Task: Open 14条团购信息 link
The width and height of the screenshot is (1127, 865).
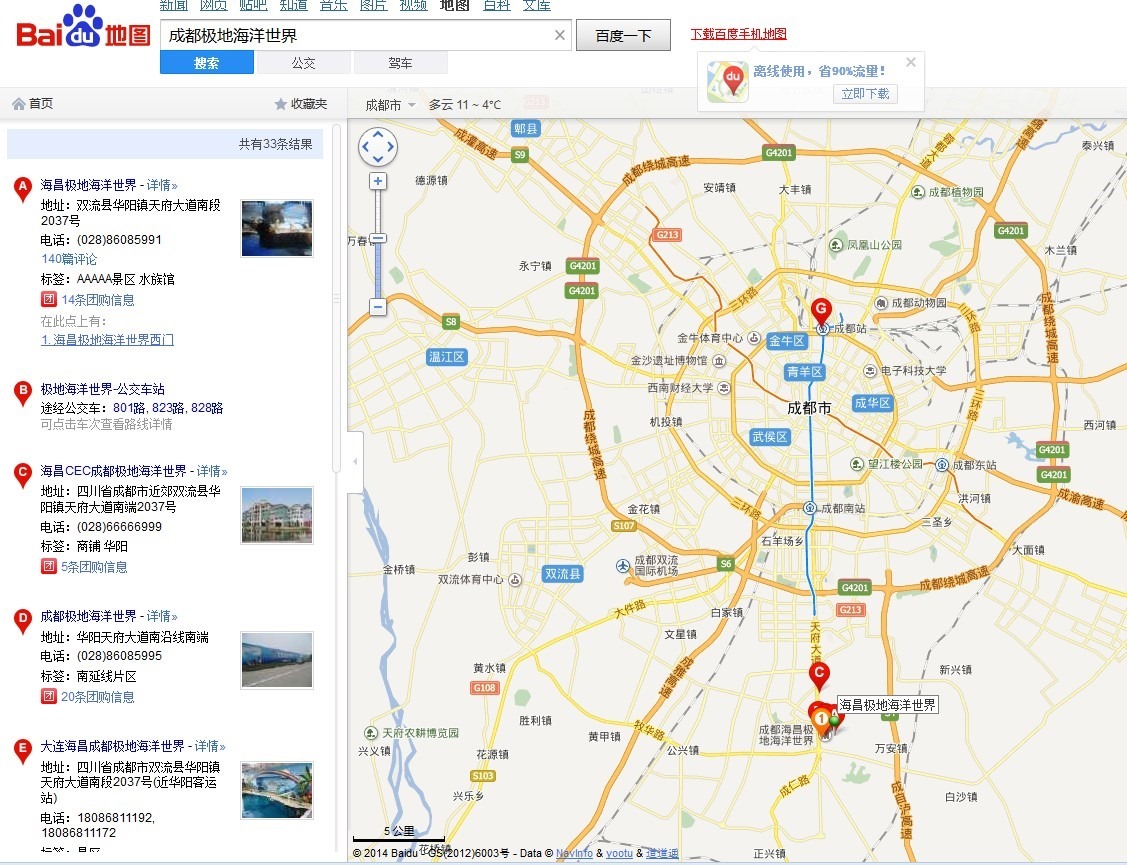Action: pyautogui.click(x=98, y=300)
